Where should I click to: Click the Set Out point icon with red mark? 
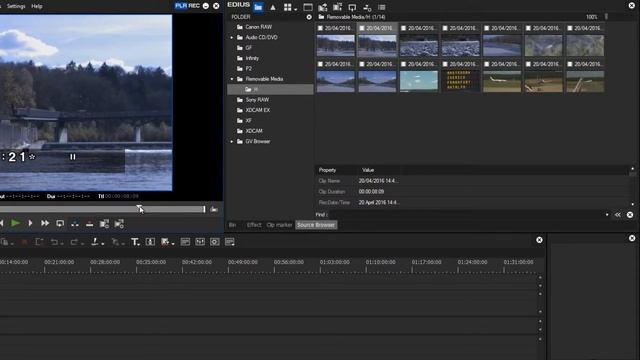[90, 224]
